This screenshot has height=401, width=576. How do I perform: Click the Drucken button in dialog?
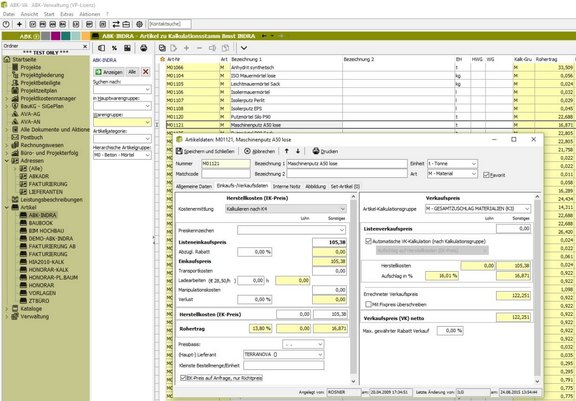pyautogui.click(x=325, y=151)
